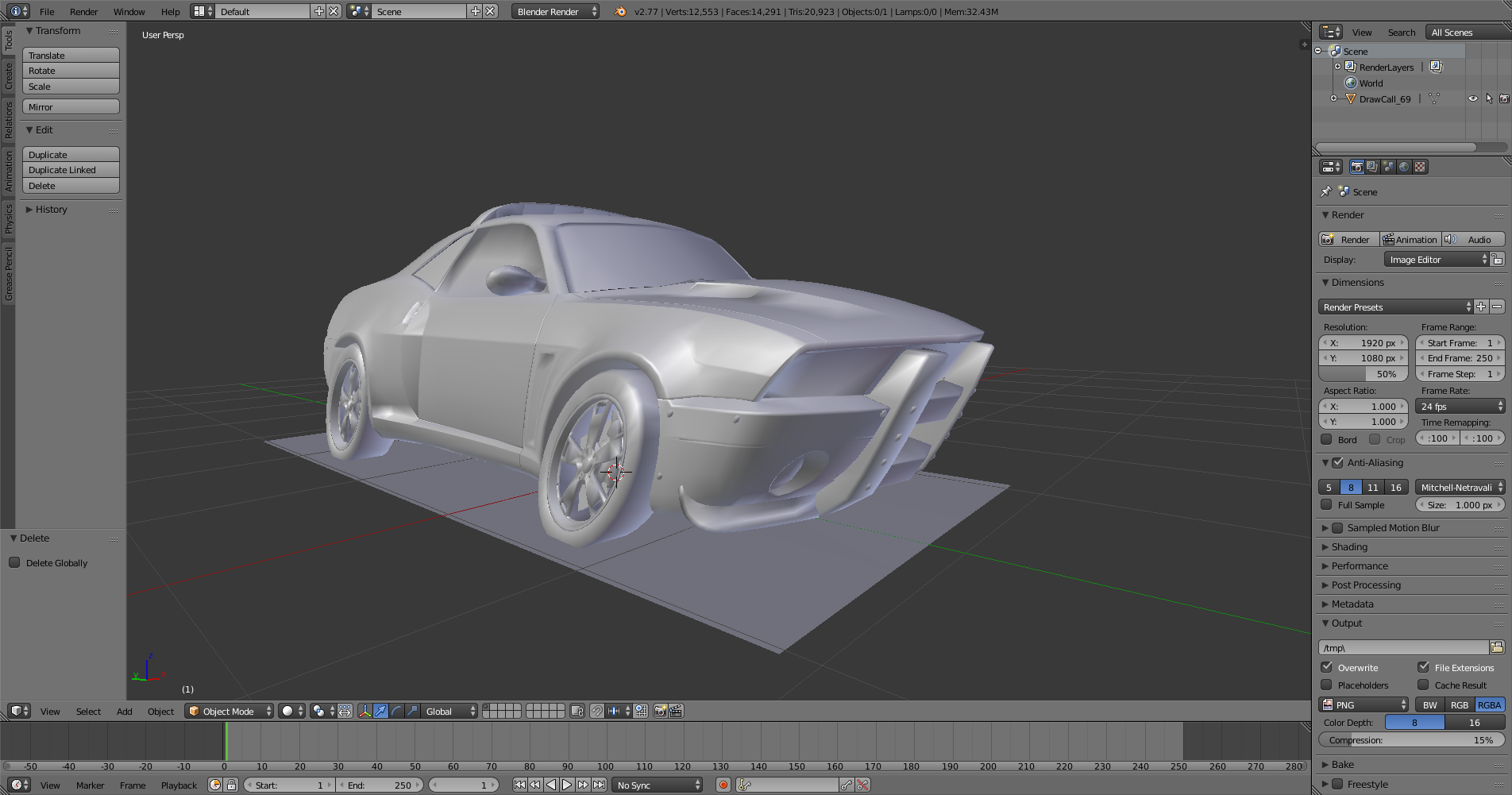
Task: Switch to the Create tab in tool shelf
Action: (x=9, y=77)
